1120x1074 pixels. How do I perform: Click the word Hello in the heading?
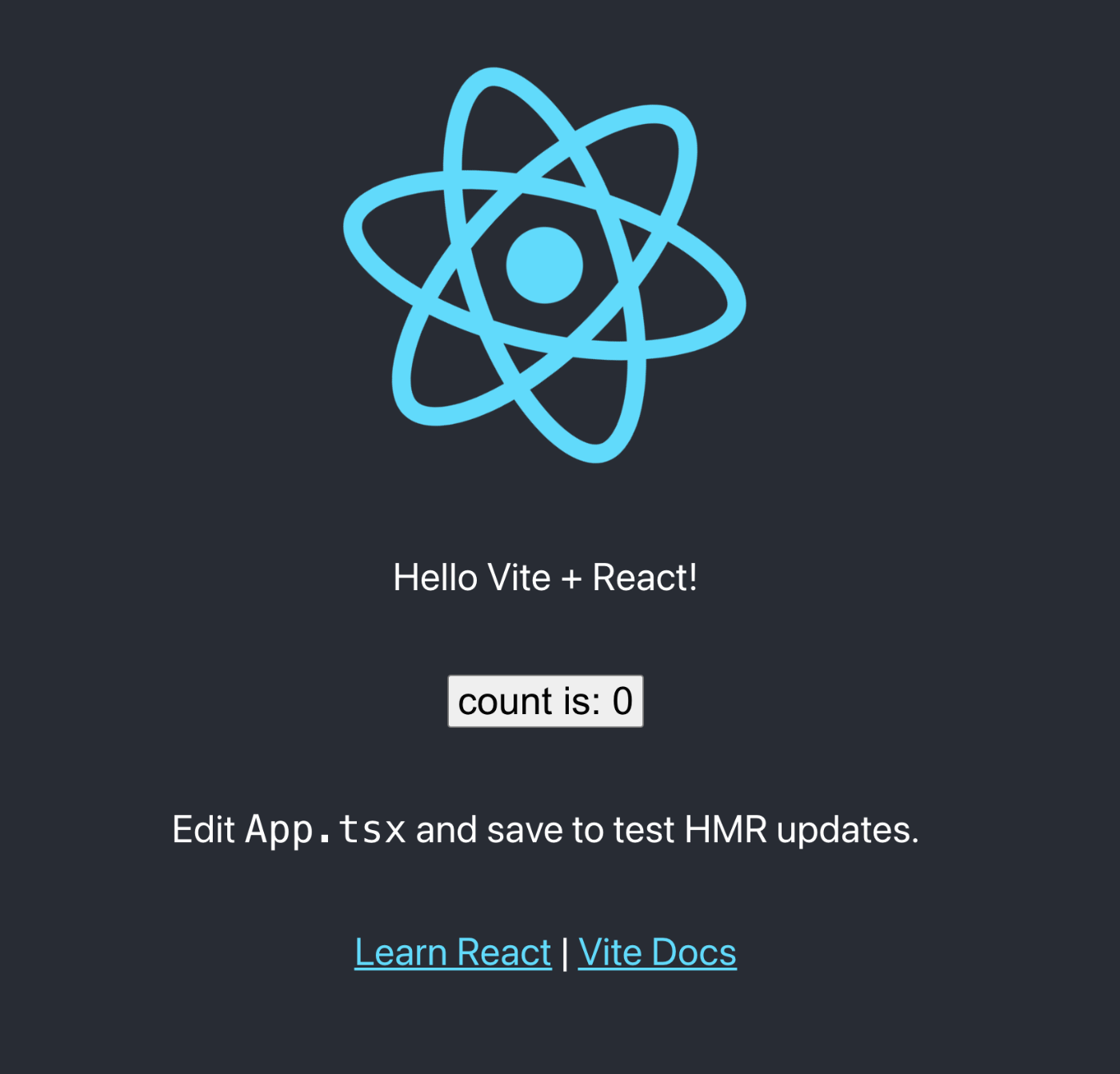[x=435, y=577]
